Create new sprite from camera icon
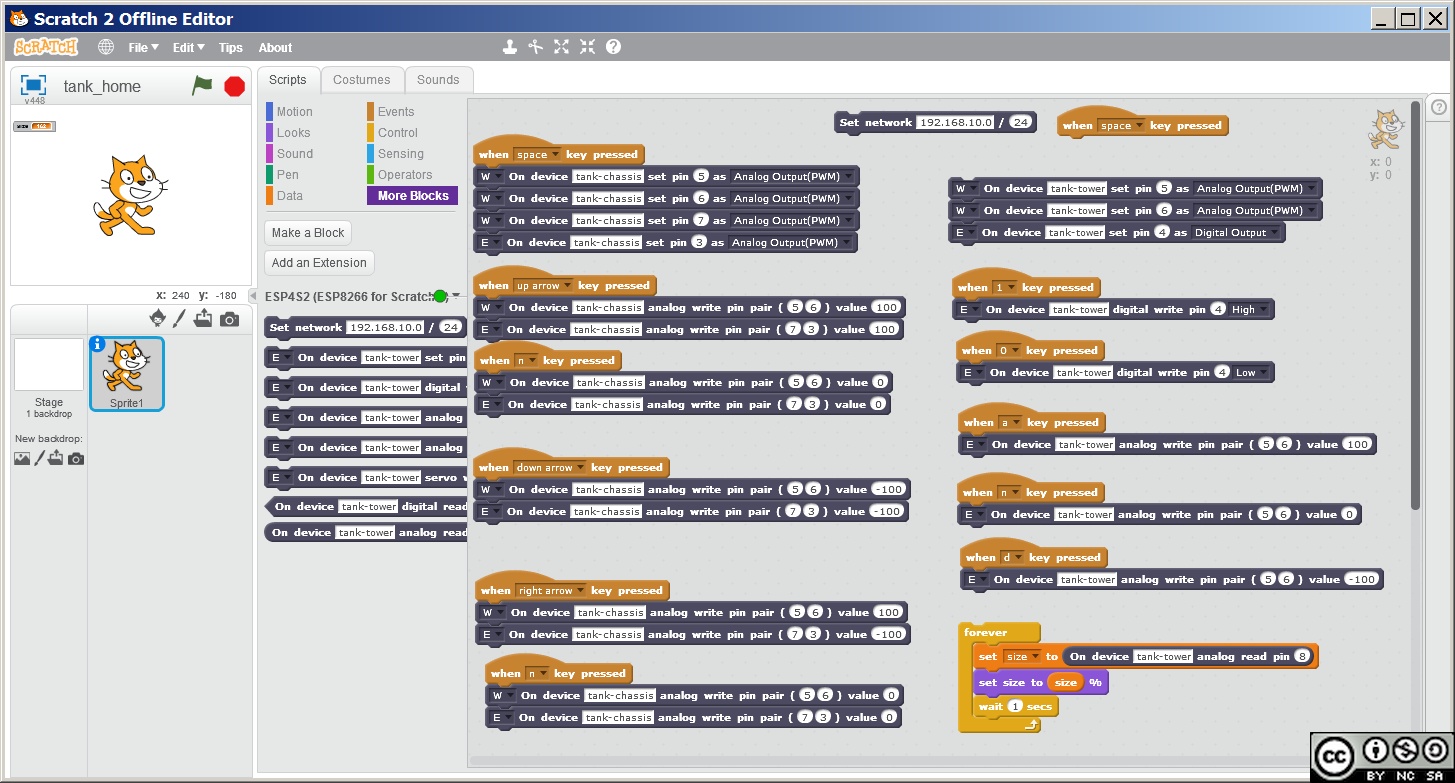Screen dimensions: 1455x783 [230, 319]
